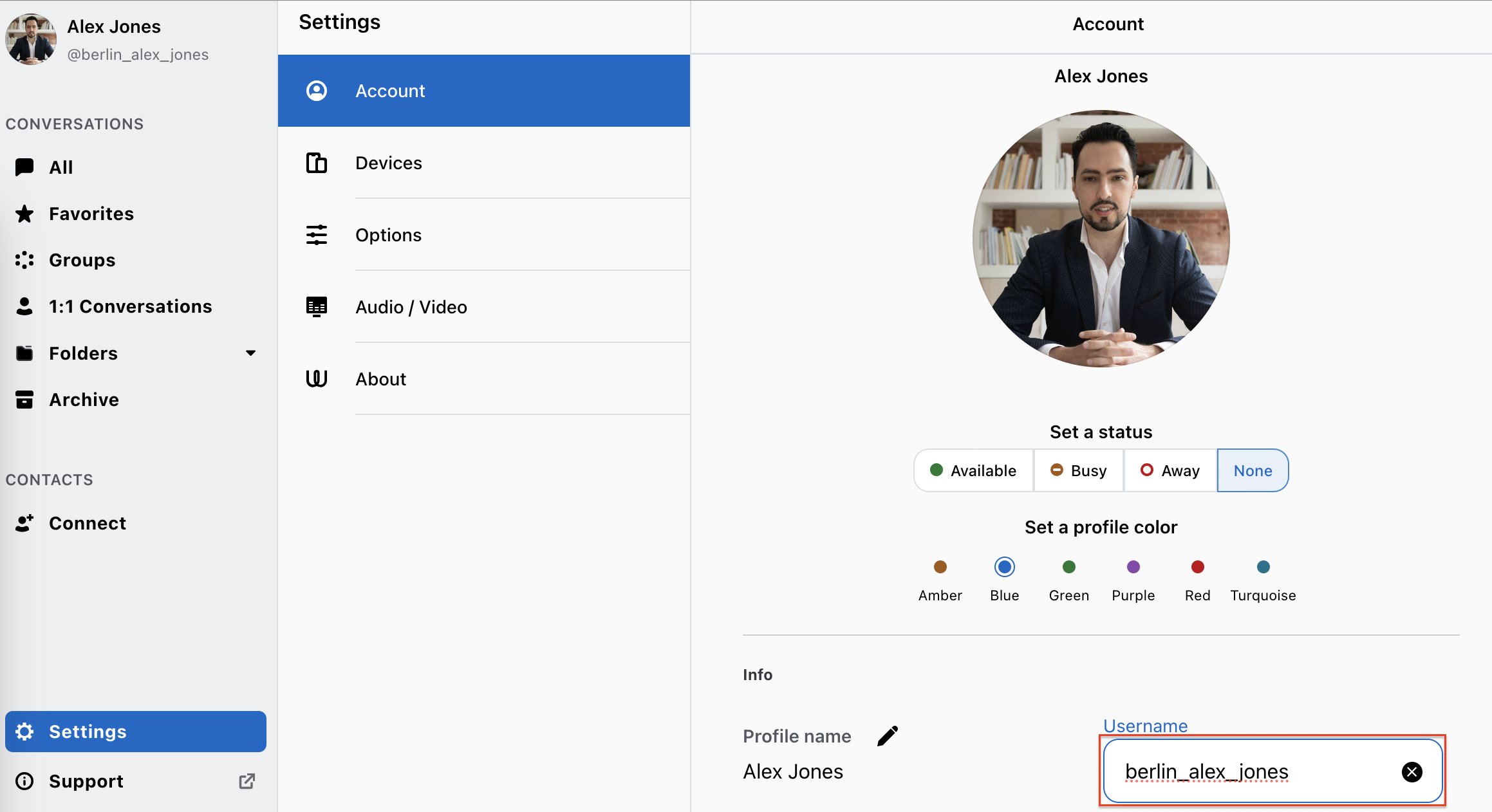This screenshot has width=1492, height=812.
Task: Show Favorites conversations
Action: (x=136, y=214)
